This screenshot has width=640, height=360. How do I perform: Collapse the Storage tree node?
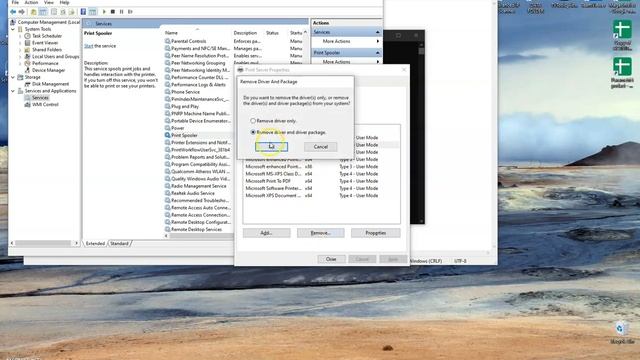coord(13,77)
